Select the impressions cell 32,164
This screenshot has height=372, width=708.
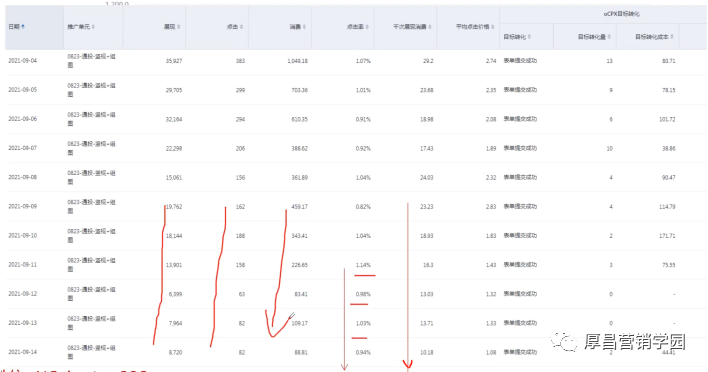tap(174, 119)
